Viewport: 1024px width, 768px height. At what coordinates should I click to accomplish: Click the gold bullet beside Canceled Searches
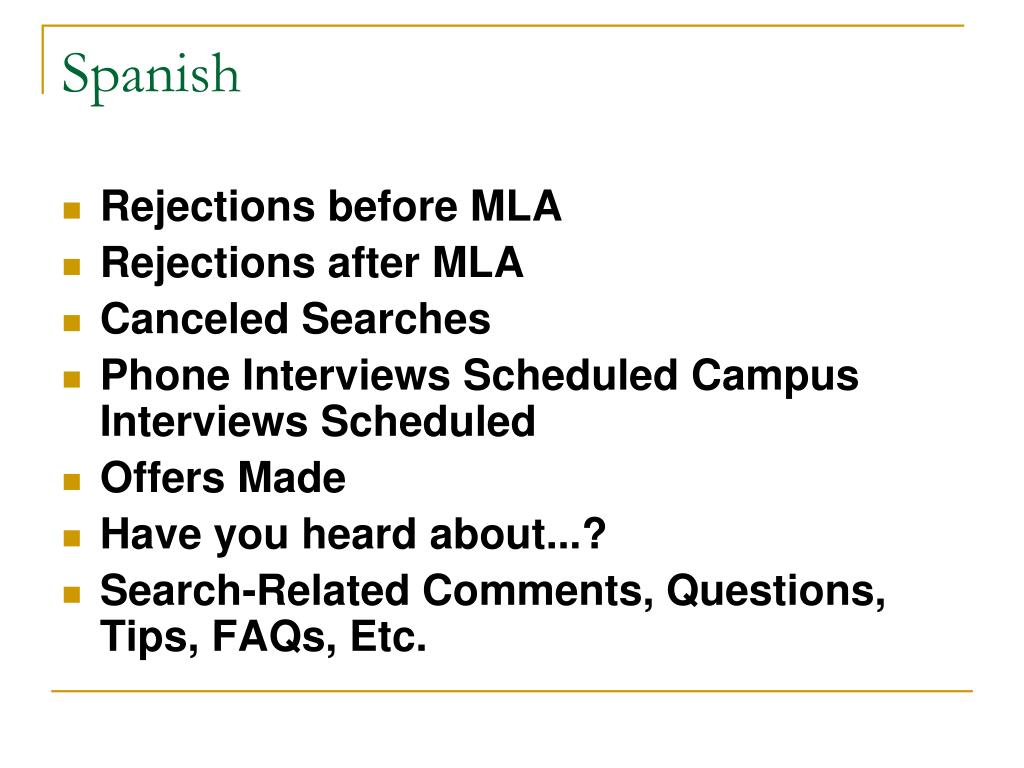72,323
